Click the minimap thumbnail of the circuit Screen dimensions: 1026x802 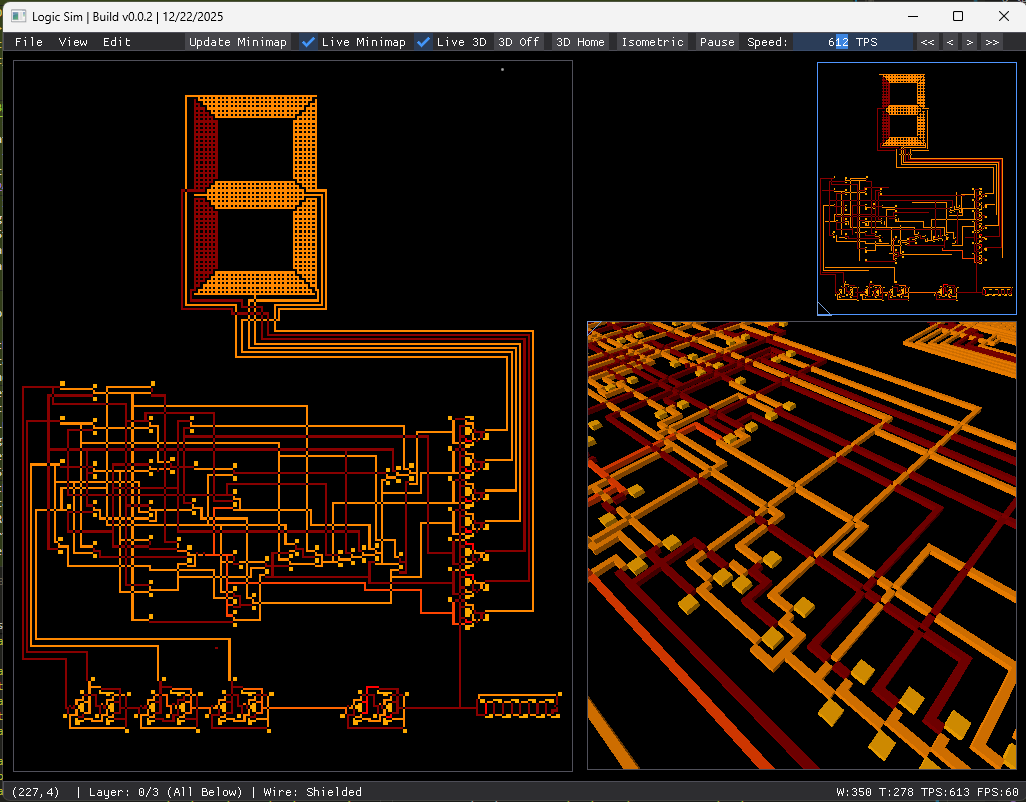pyautogui.click(x=916, y=188)
